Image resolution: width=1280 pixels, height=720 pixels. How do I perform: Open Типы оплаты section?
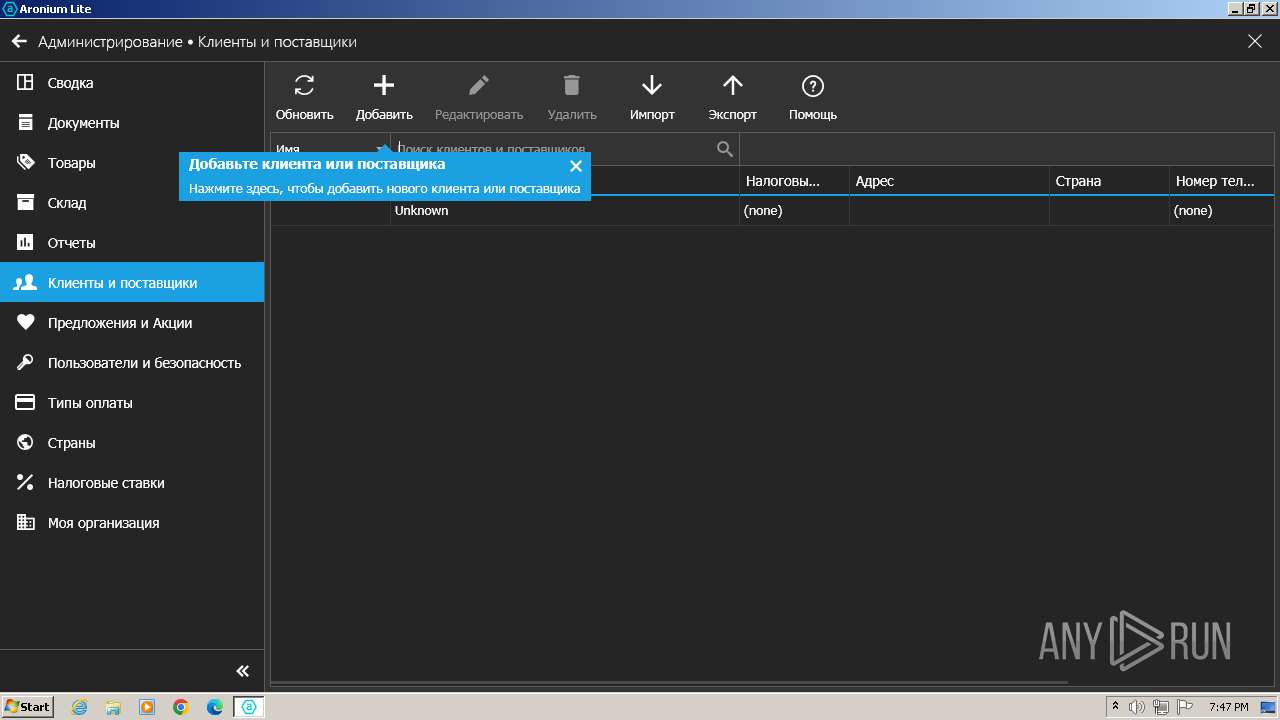click(132, 403)
